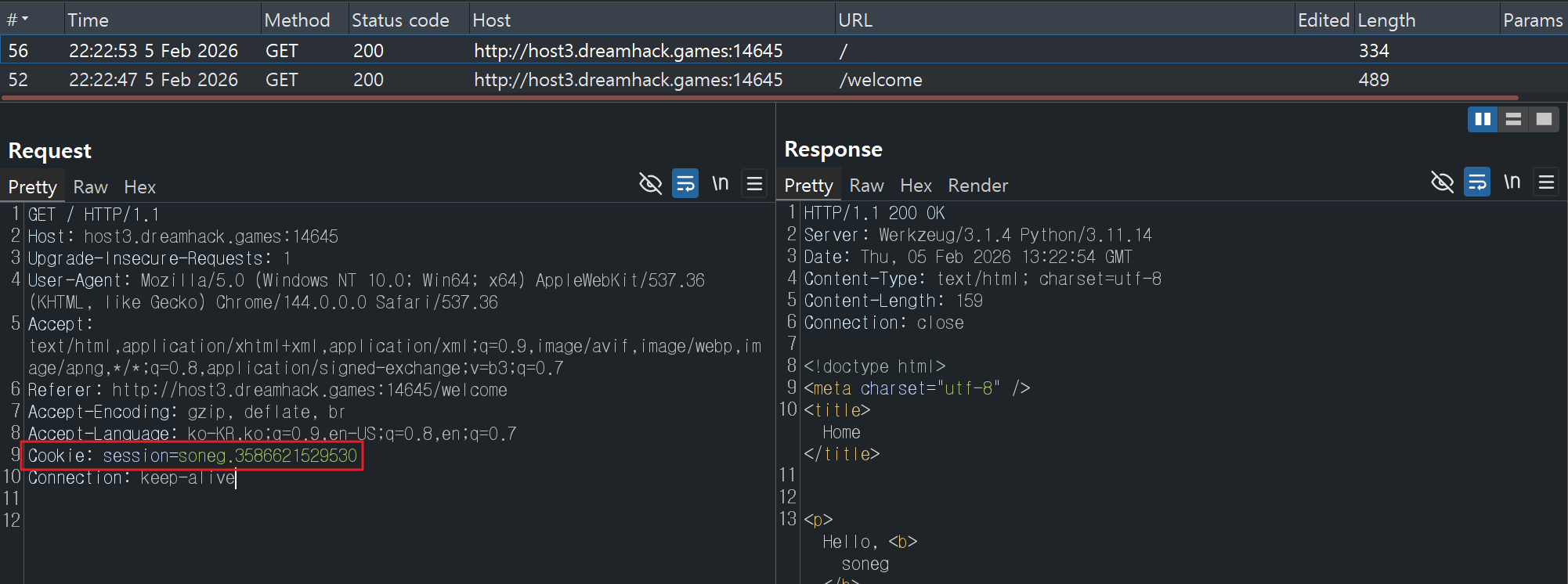Show non-printable characters in Request

click(x=721, y=184)
